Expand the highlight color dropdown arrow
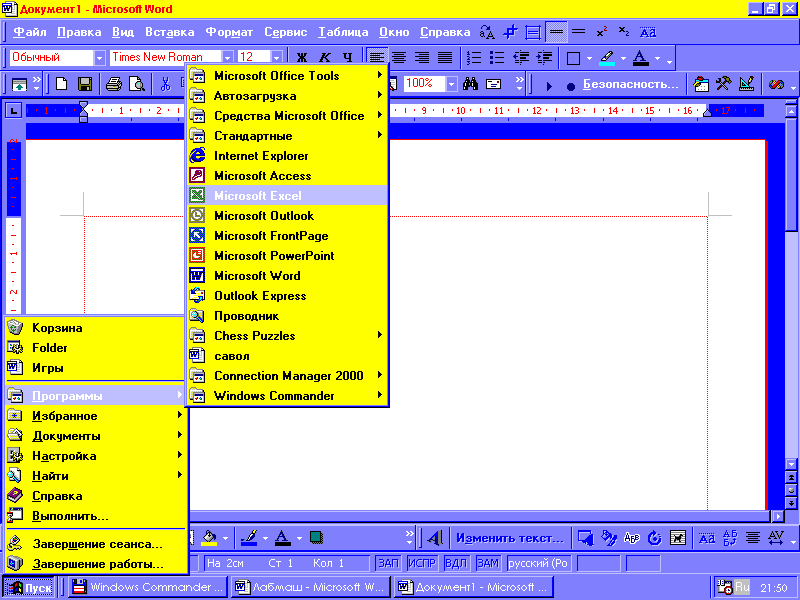The height and width of the screenshot is (600, 800). (x=623, y=59)
